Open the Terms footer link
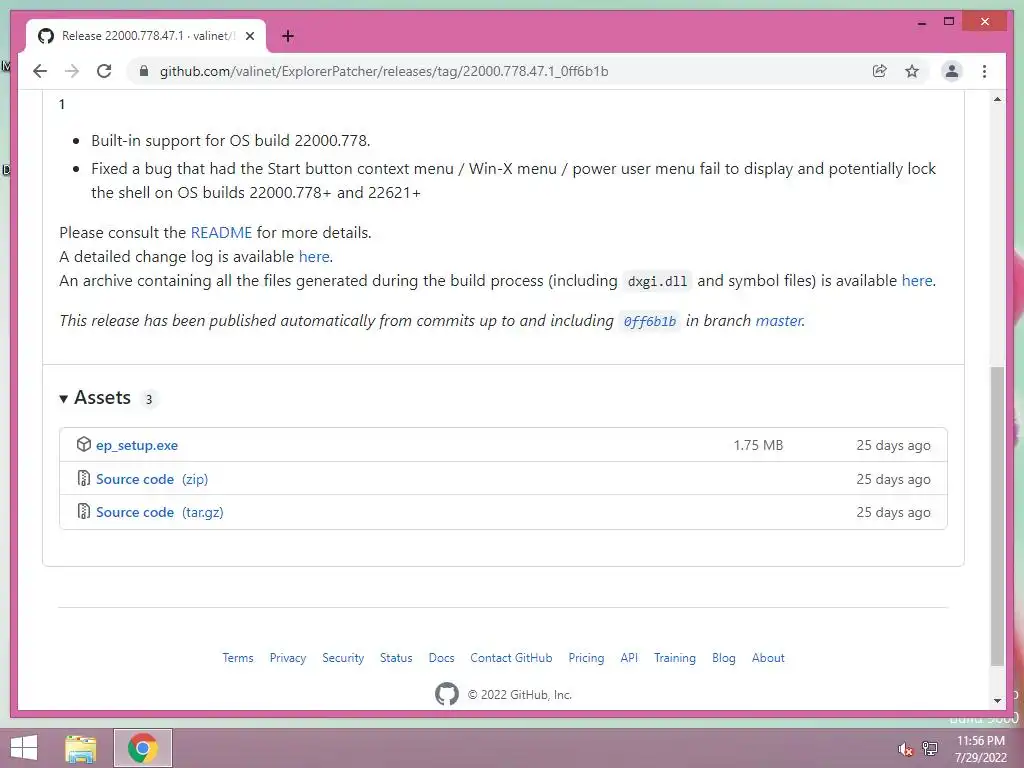 pyautogui.click(x=238, y=658)
